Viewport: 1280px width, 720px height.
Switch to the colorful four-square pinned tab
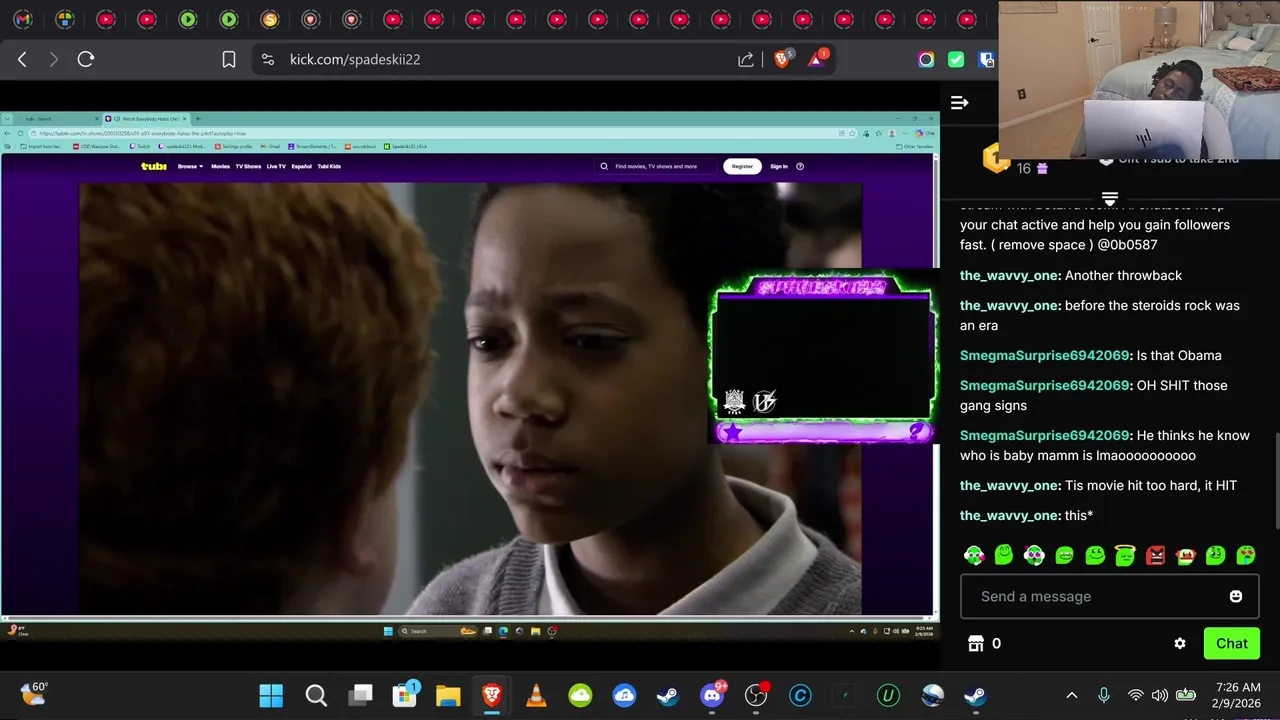64,19
